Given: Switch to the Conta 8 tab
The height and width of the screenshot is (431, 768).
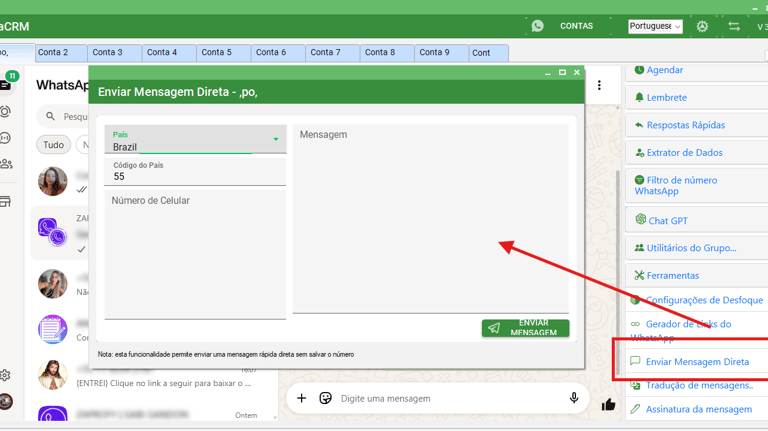Looking at the screenshot, I should point(387,52).
